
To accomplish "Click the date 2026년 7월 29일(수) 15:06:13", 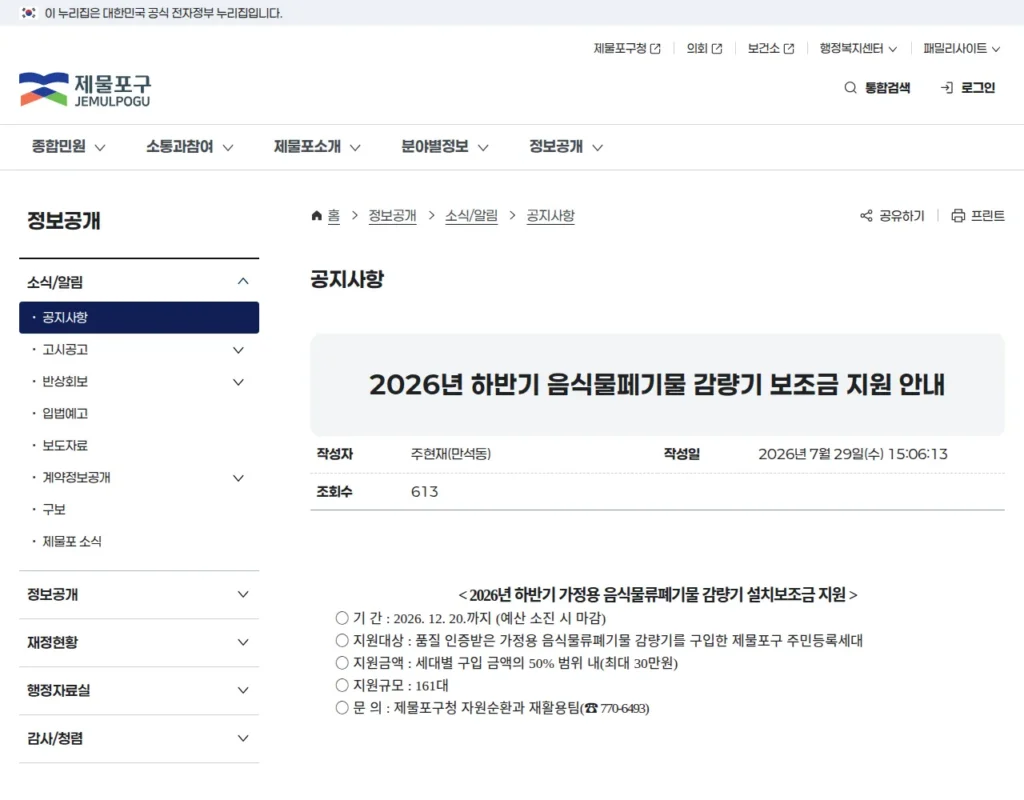I will coord(853,454).
